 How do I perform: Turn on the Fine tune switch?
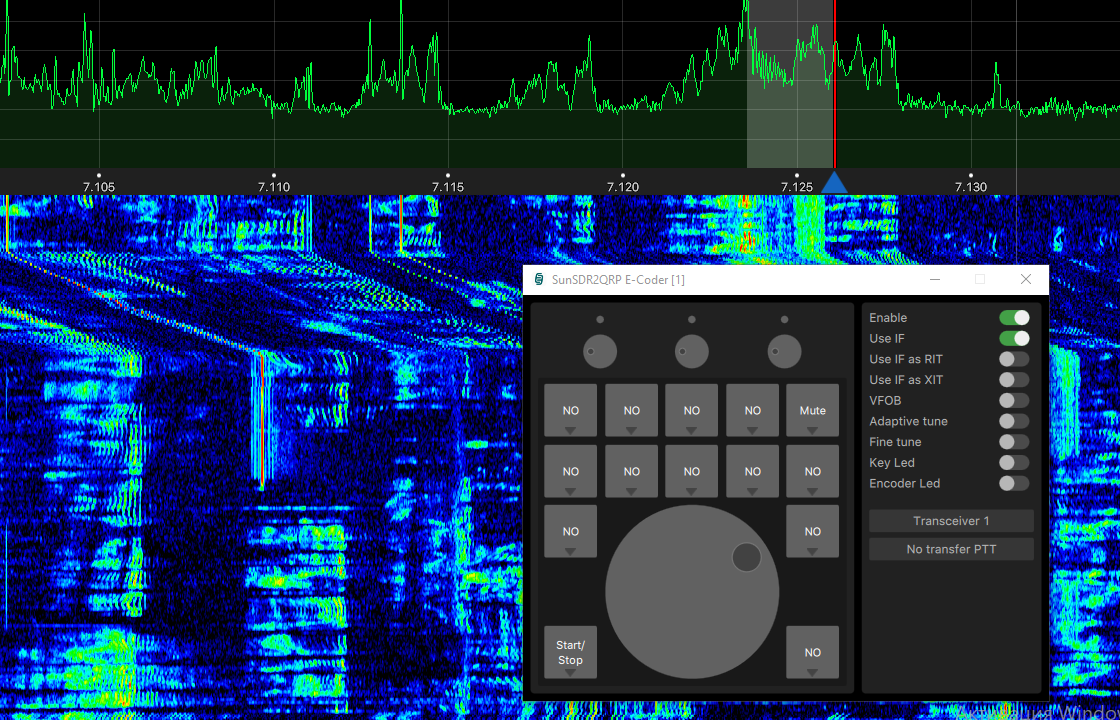point(1014,441)
